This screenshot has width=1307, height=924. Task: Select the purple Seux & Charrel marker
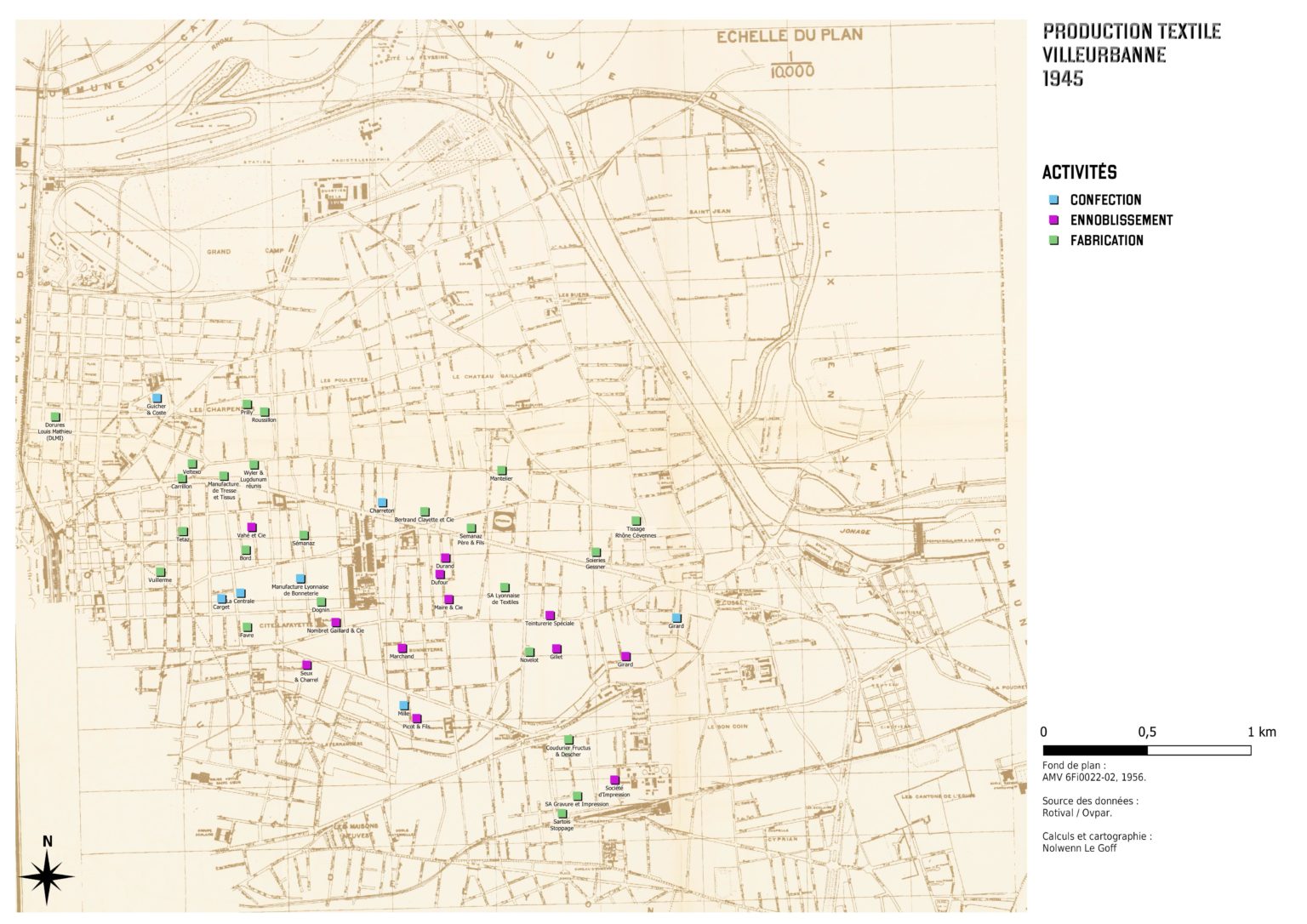(x=307, y=665)
